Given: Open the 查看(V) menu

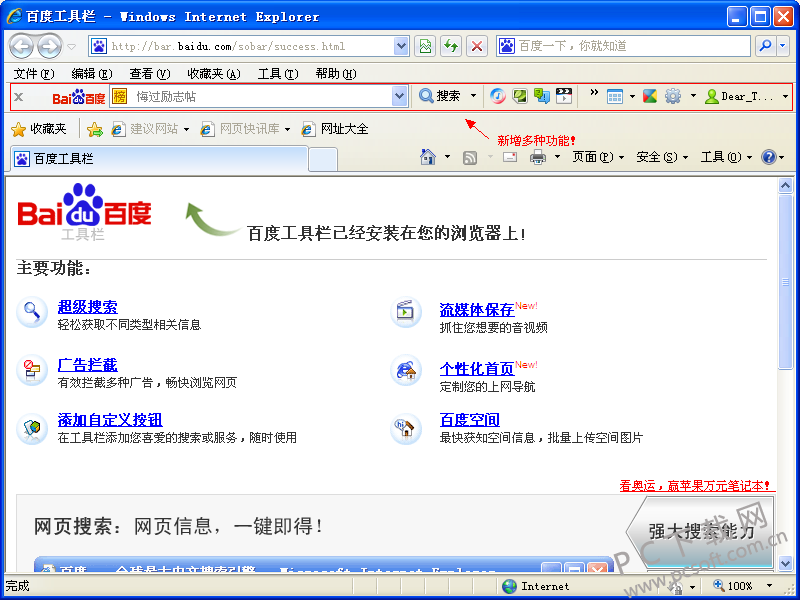Looking at the screenshot, I should pos(149,74).
